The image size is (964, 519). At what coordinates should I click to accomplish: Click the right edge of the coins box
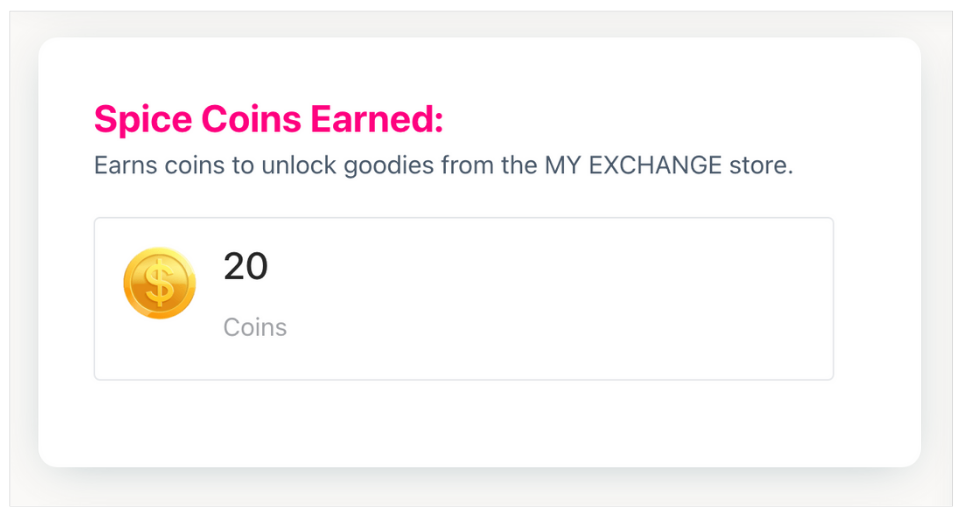[832, 300]
